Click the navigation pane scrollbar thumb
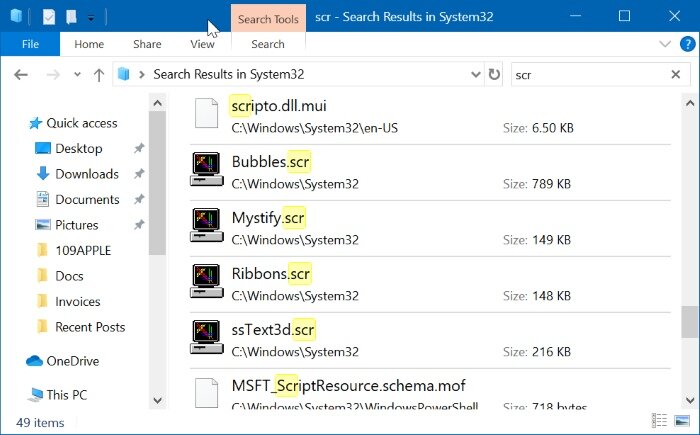 click(x=157, y=183)
